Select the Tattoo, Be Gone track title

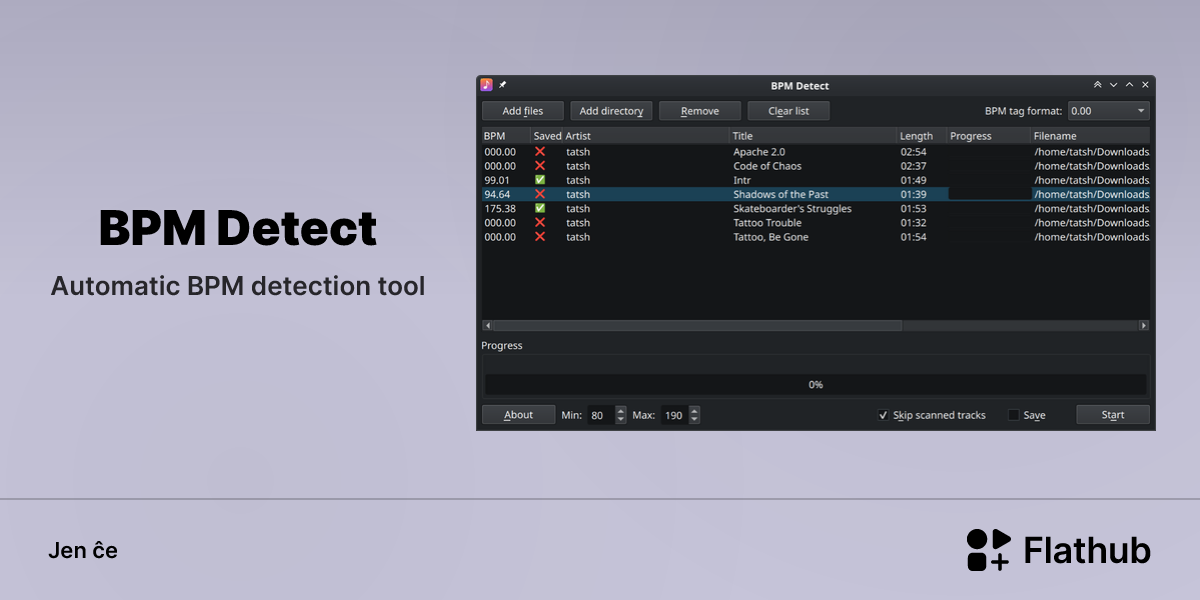tap(771, 237)
